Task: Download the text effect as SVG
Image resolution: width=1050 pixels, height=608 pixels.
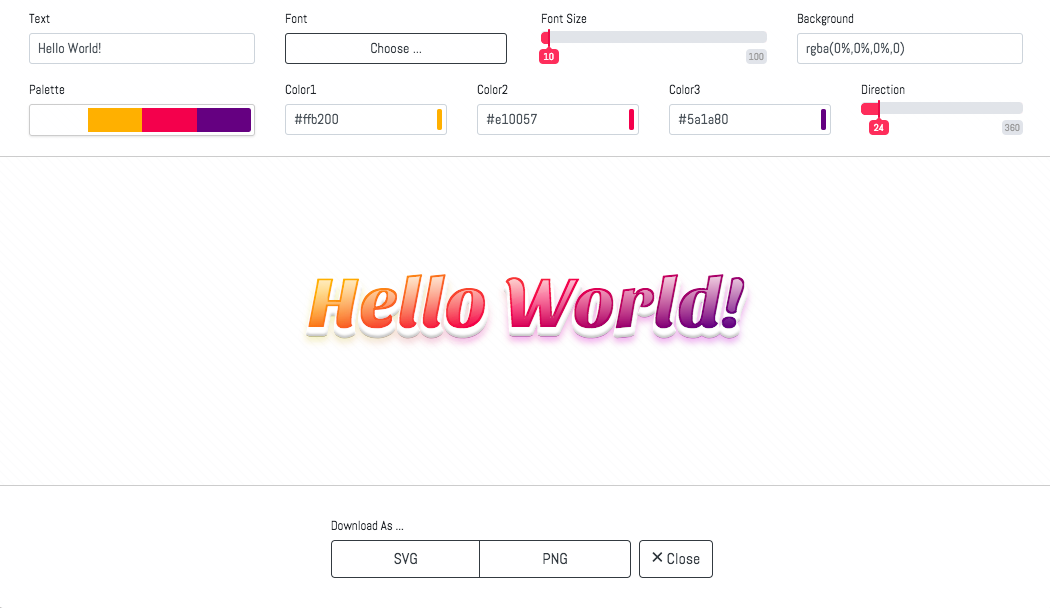Action: point(405,559)
